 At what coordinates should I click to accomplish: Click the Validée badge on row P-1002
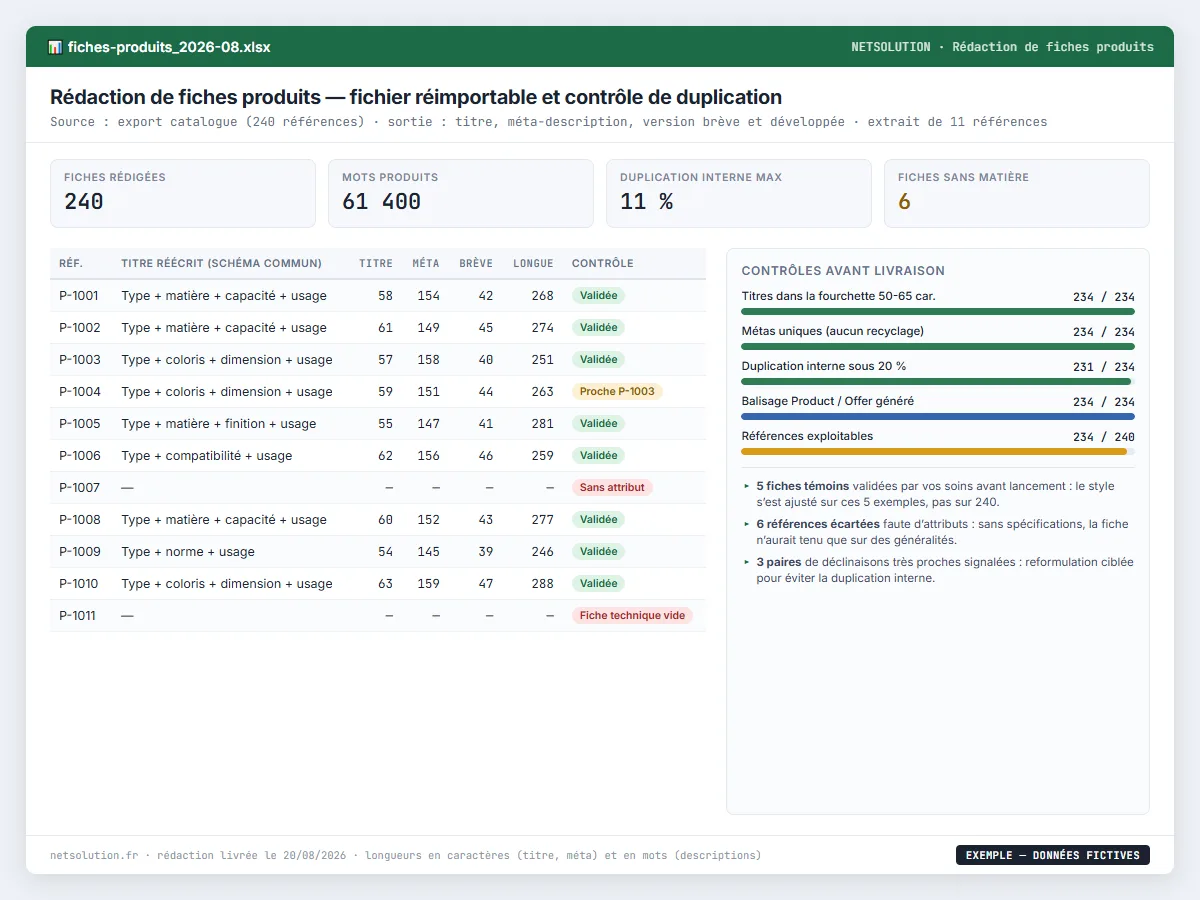[599, 328]
